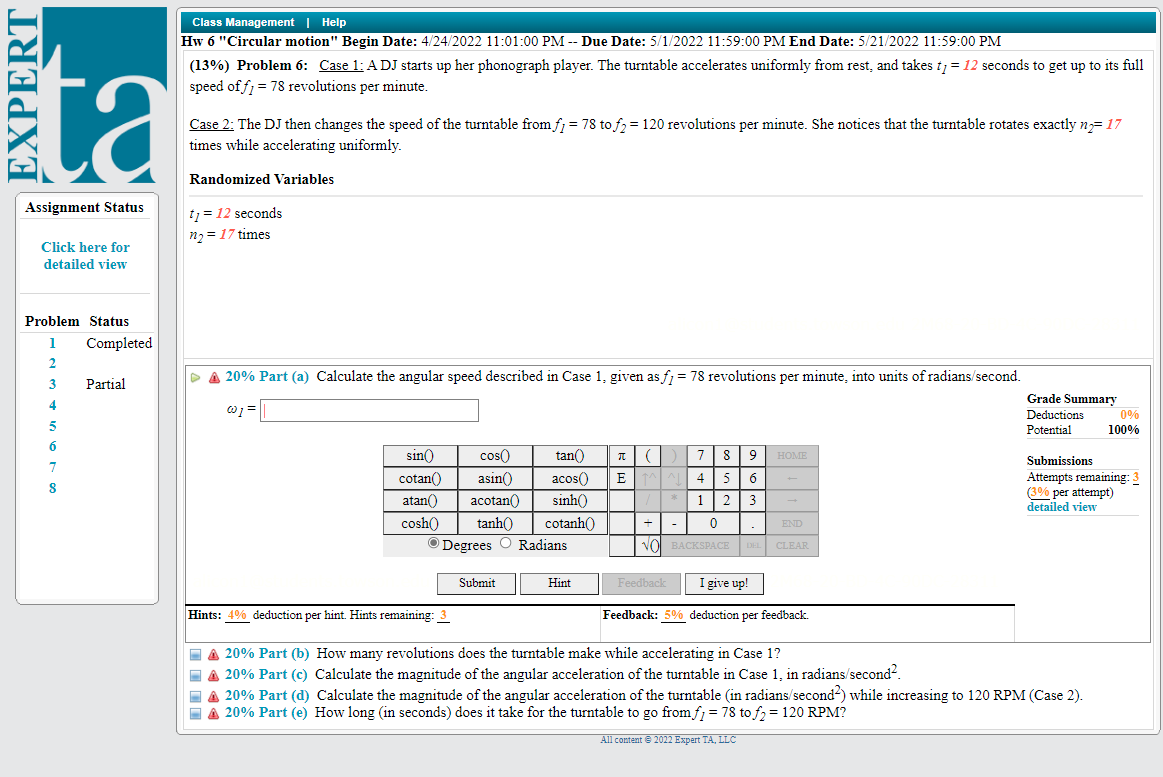Image resolution: width=1163 pixels, height=777 pixels.
Task: Click the green arrow next to Part (a)
Action: pyautogui.click(x=196, y=376)
